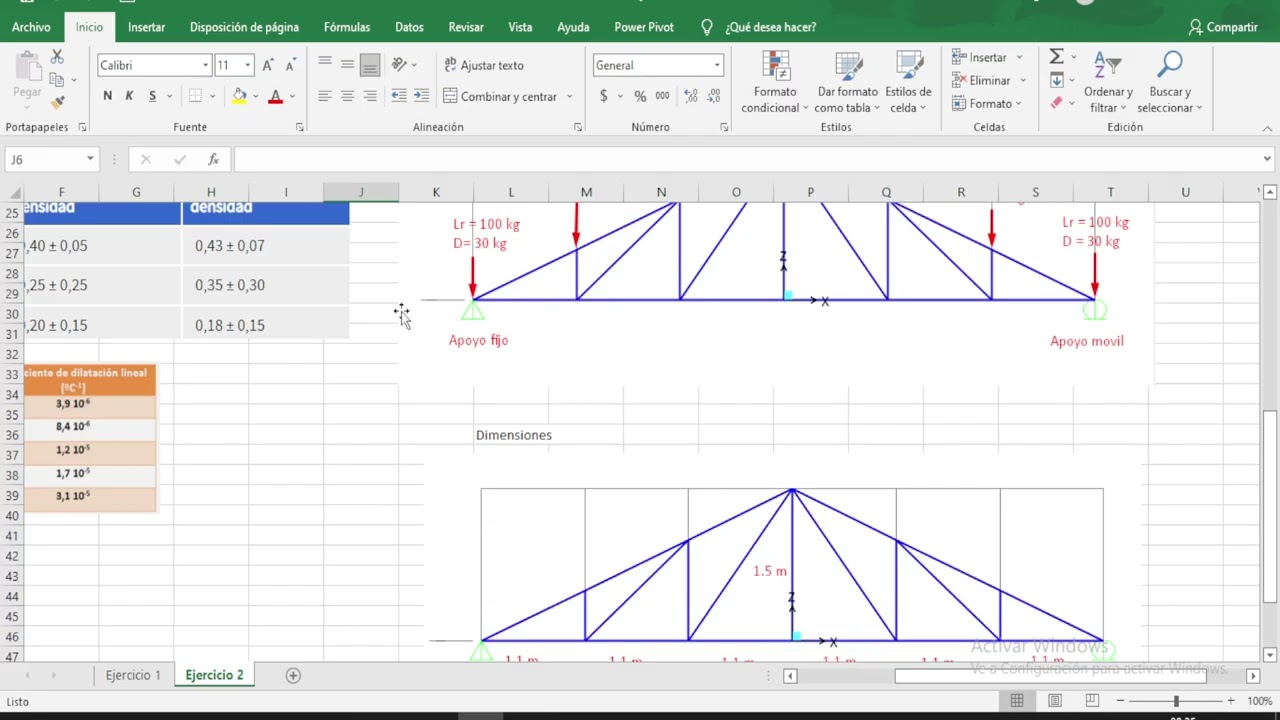Click the zoom slider handle
The width and height of the screenshot is (1280, 720).
pyautogui.click(x=1176, y=701)
